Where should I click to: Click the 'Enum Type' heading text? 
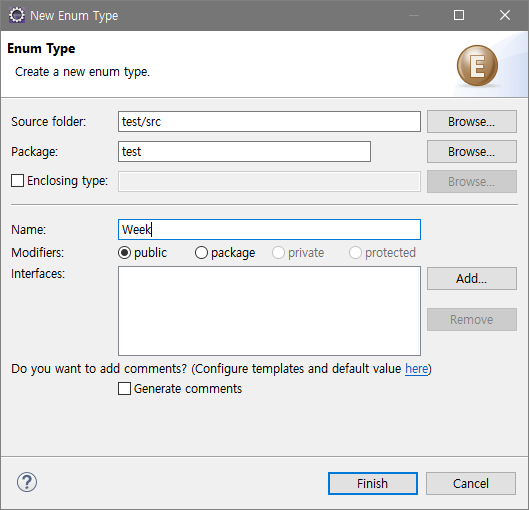pos(41,49)
